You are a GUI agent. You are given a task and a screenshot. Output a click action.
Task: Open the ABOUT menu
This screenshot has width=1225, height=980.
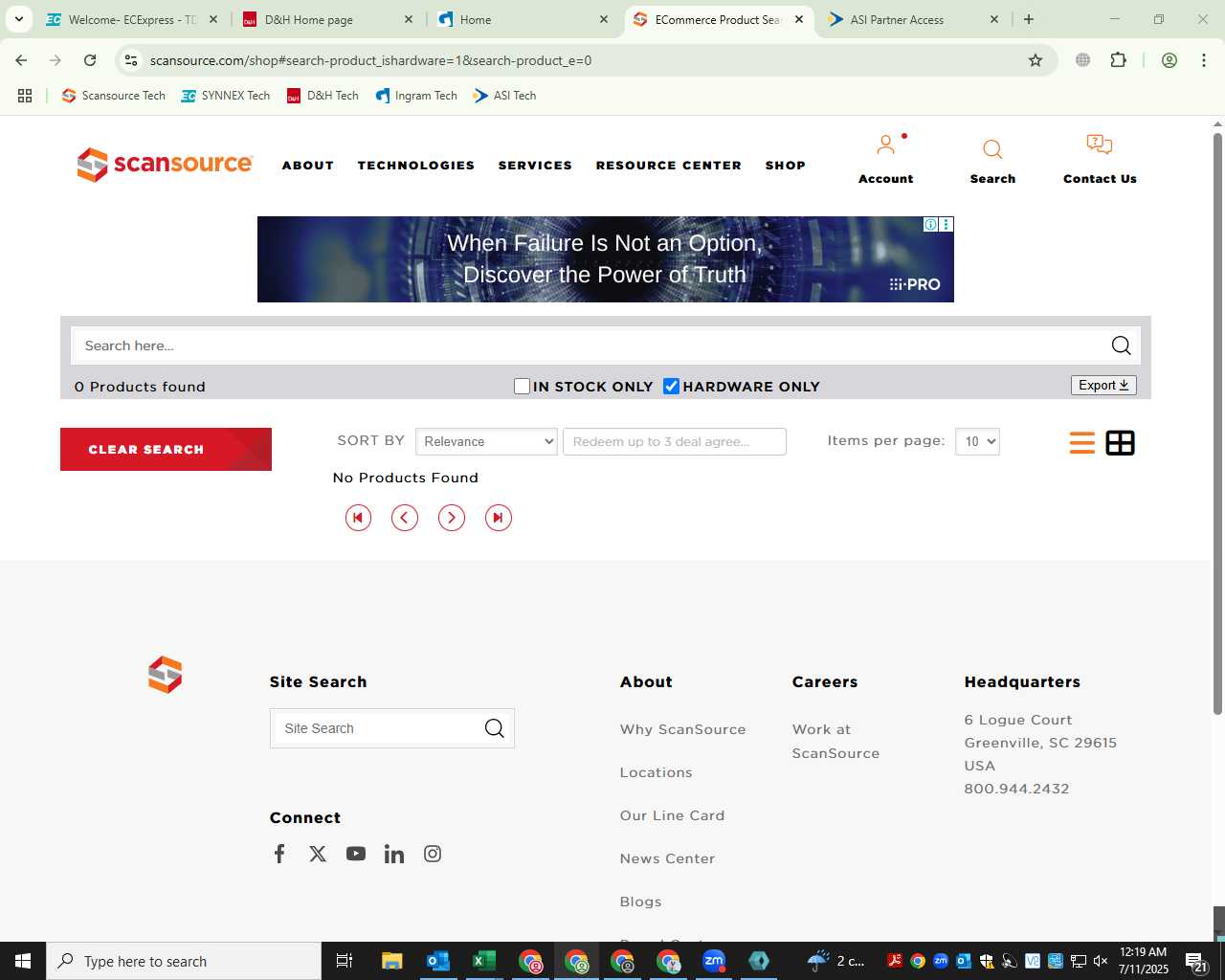pyautogui.click(x=308, y=166)
